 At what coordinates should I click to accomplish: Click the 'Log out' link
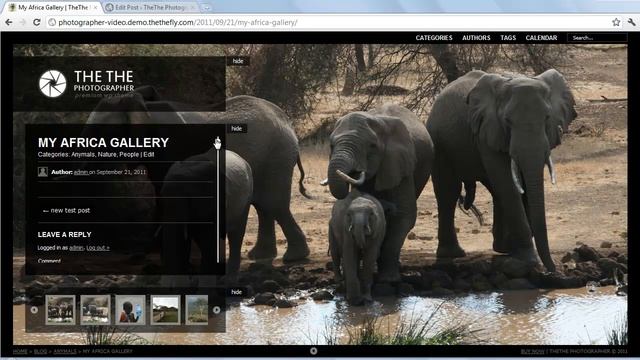click(x=98, y=248)
